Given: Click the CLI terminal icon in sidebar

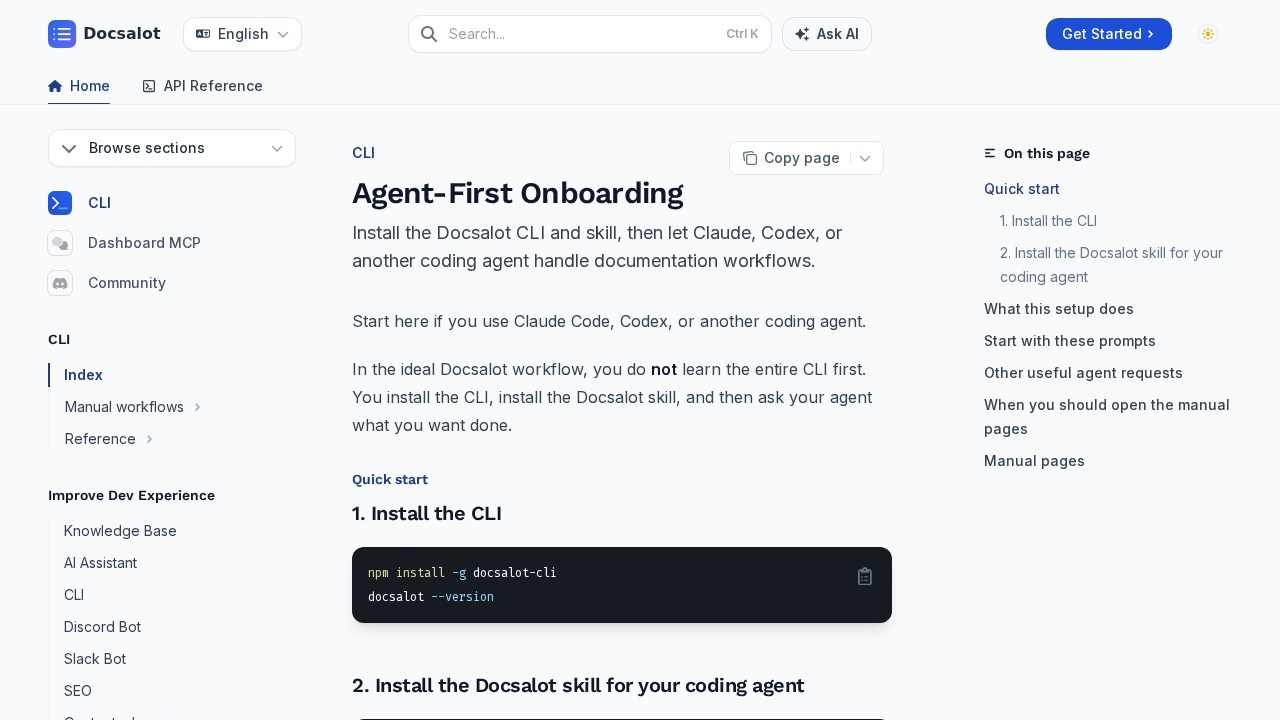Looking at the screenshot, I should coord(60,203).
